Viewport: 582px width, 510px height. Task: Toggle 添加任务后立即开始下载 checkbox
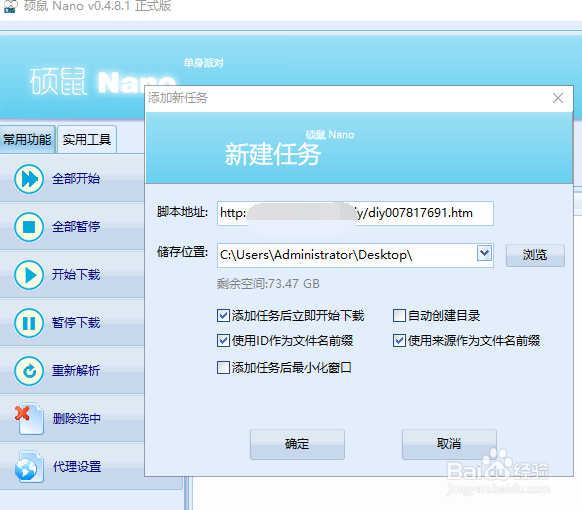pos(223,316)
